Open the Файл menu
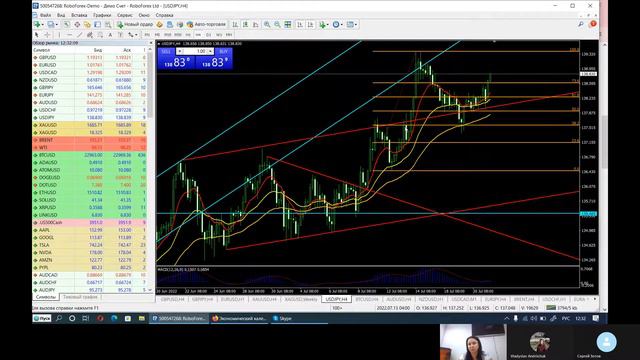Viewport: 640px width, 360px height. pos(45,15)
